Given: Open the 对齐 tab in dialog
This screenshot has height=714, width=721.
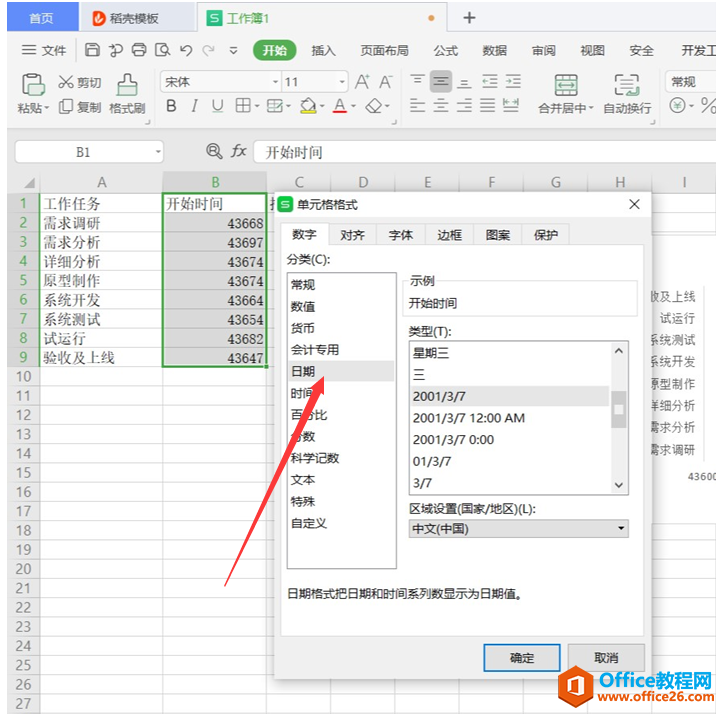Looking at the screenshot, I should (x=353, y=235).
